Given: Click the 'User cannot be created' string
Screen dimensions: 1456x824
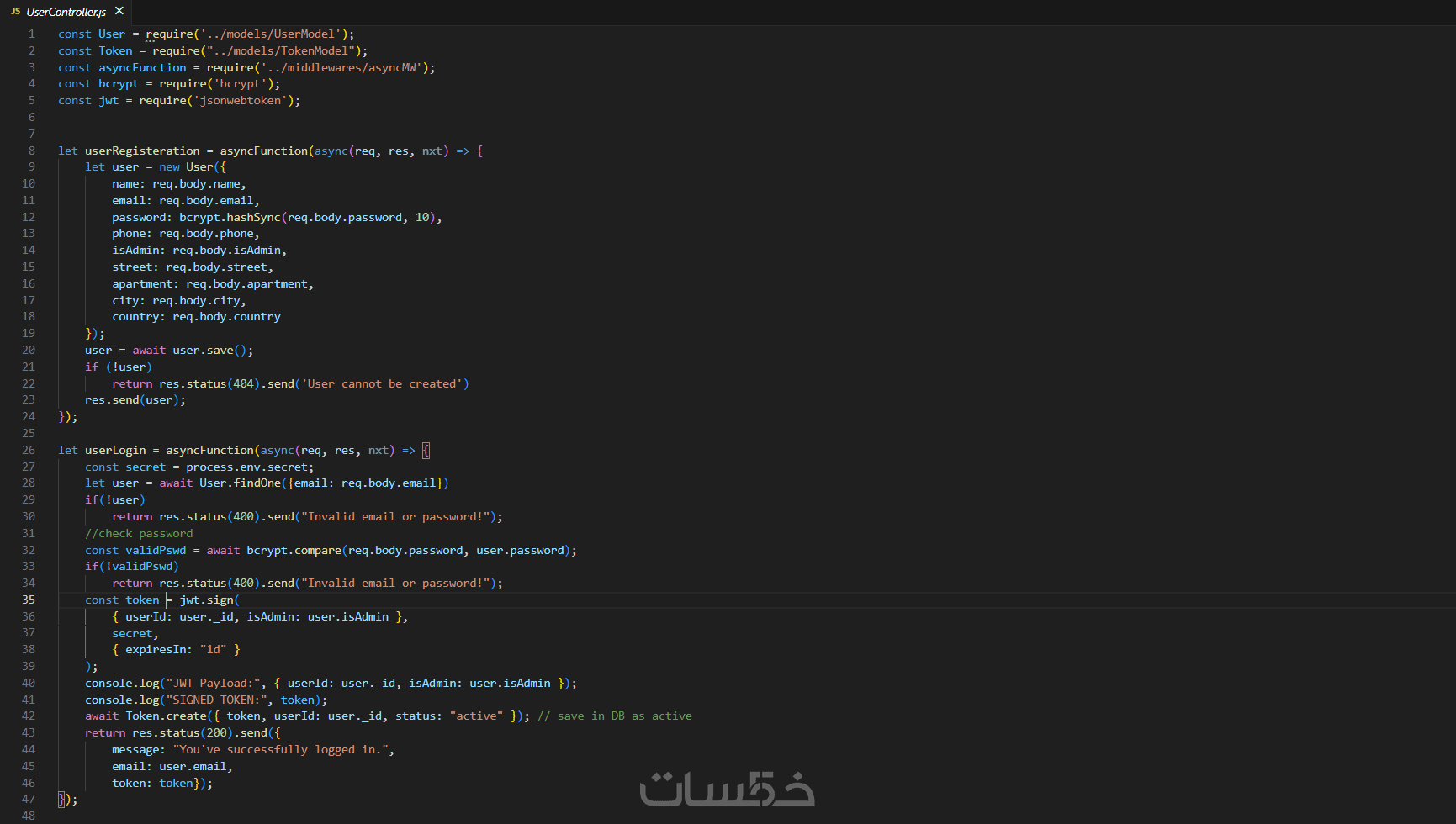Looking at the screenshot, I should [382, 383].
